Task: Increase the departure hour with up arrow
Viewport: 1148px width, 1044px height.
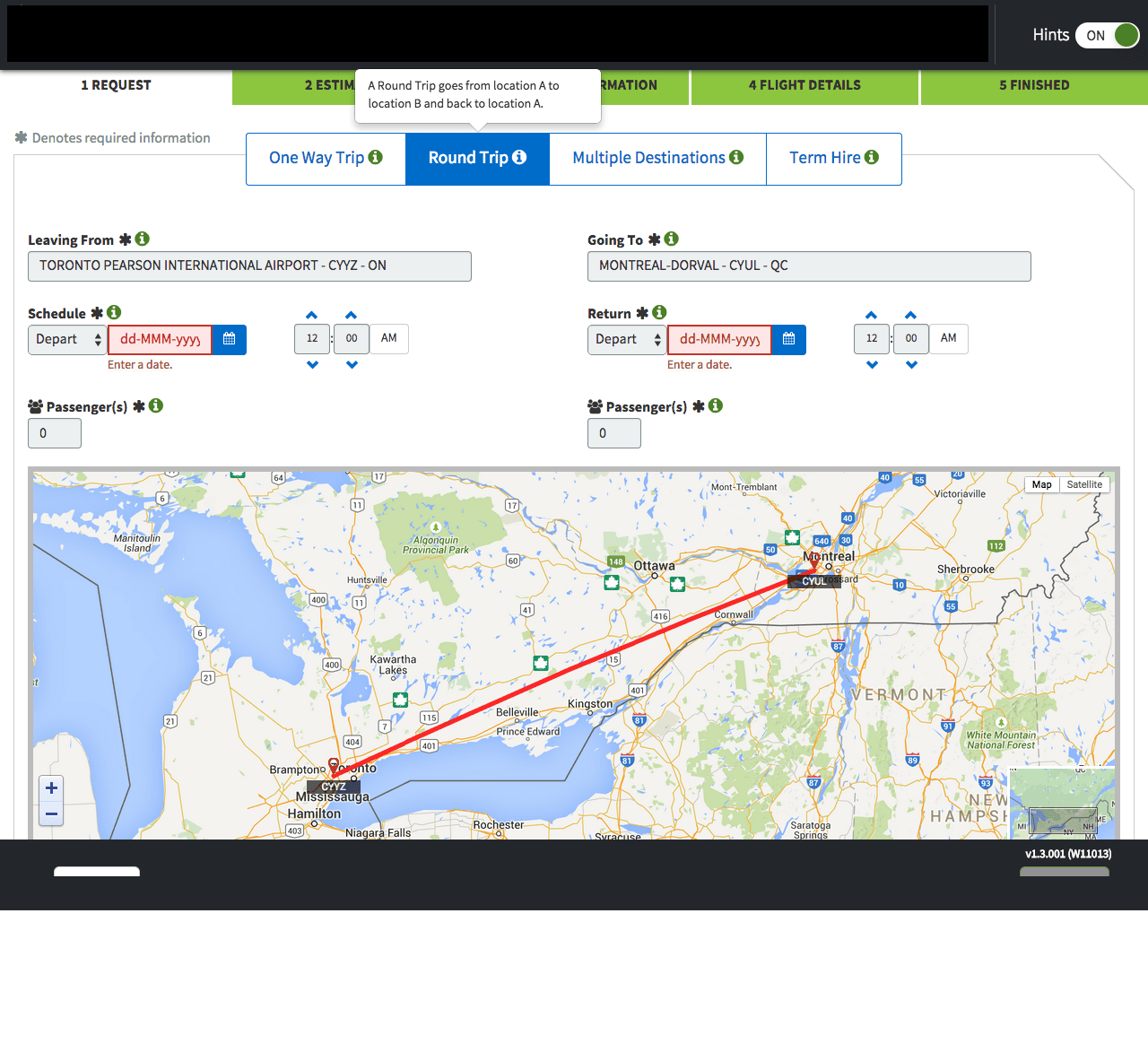Action: (x=312, y=315)
